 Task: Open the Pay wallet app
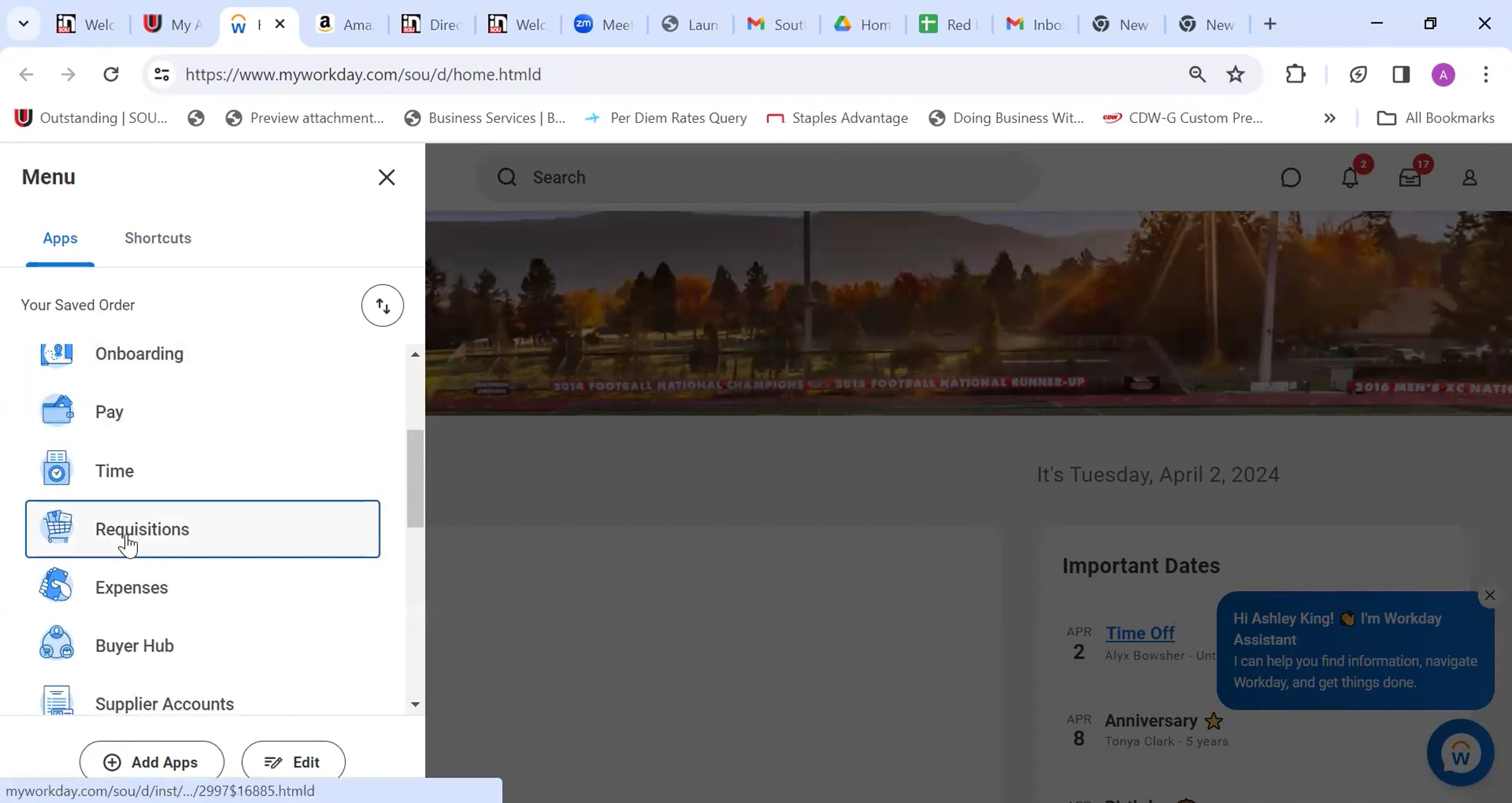click(x=108, y=412)
